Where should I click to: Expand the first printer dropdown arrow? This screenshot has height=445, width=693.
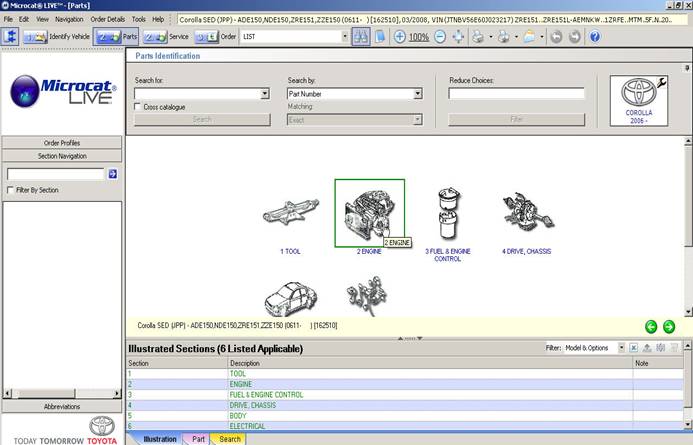491,37
